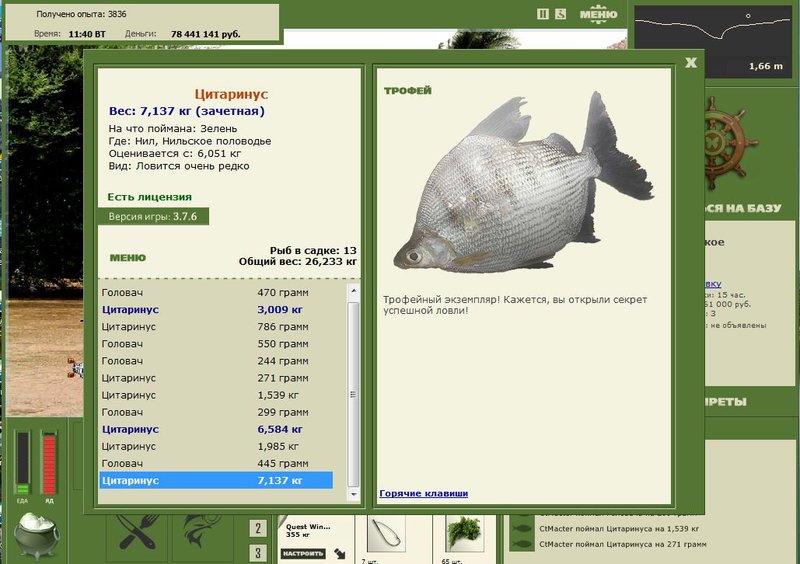Select highlighted Цитаринус 7,137 кг row
This screenshot has width=800, height=564.
[217, 480]
